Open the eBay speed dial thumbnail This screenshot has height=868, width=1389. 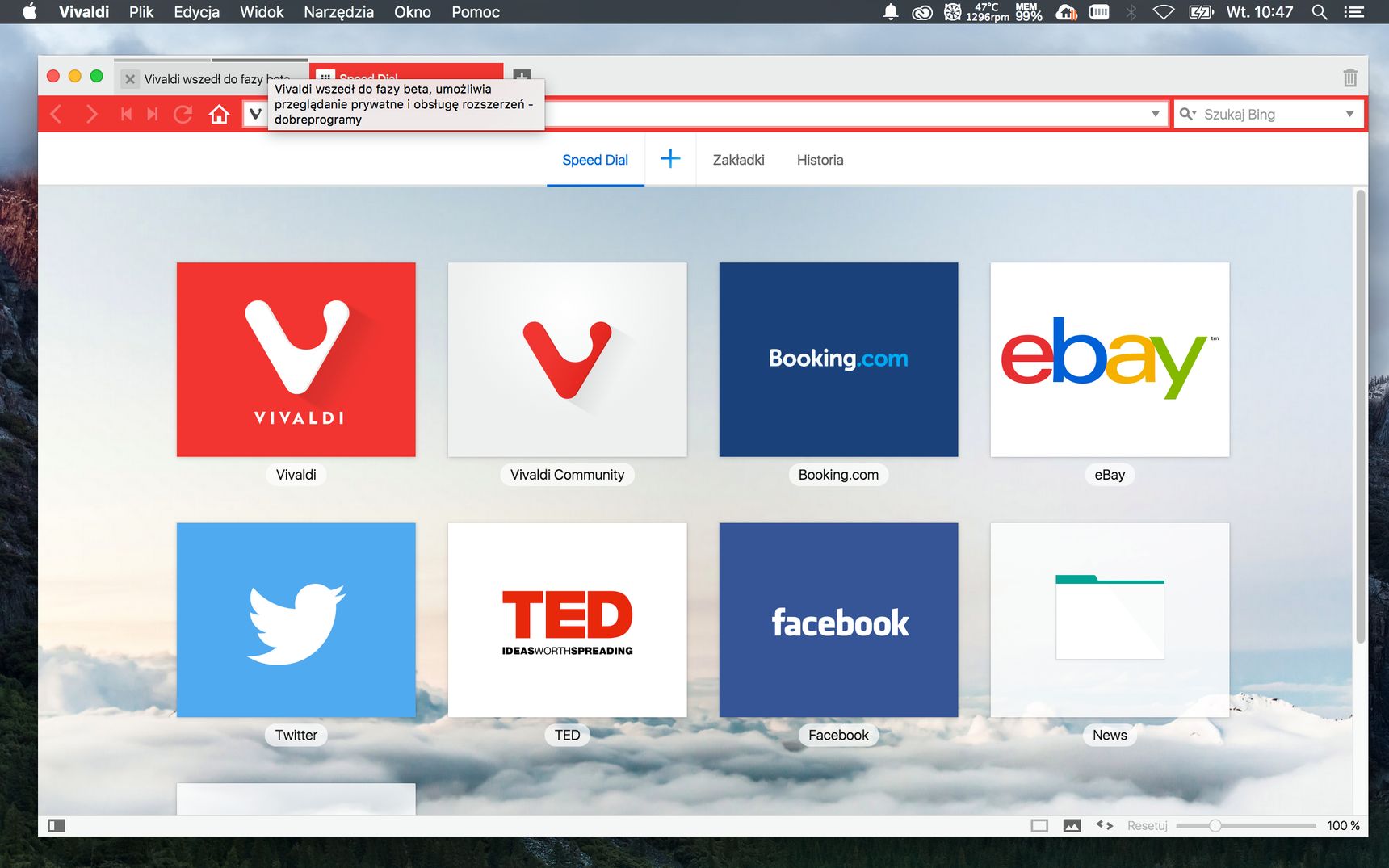point(1110,359)
